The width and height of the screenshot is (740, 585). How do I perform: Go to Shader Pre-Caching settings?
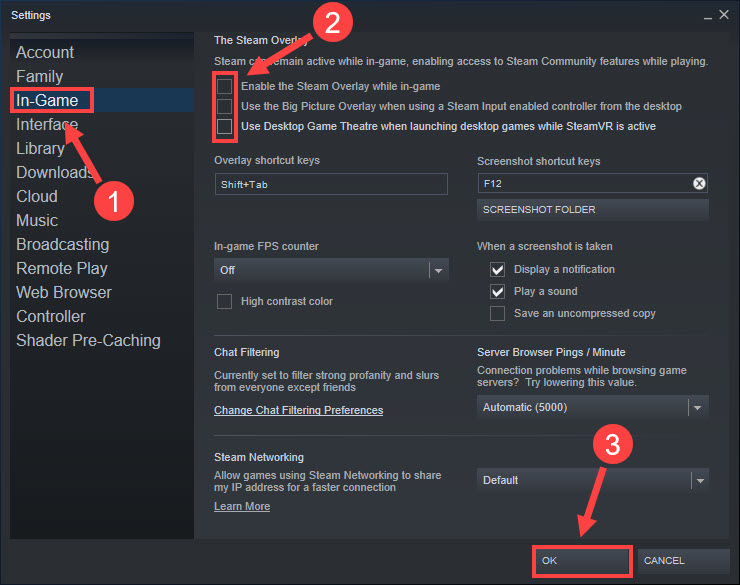click(x=88, y=341)
